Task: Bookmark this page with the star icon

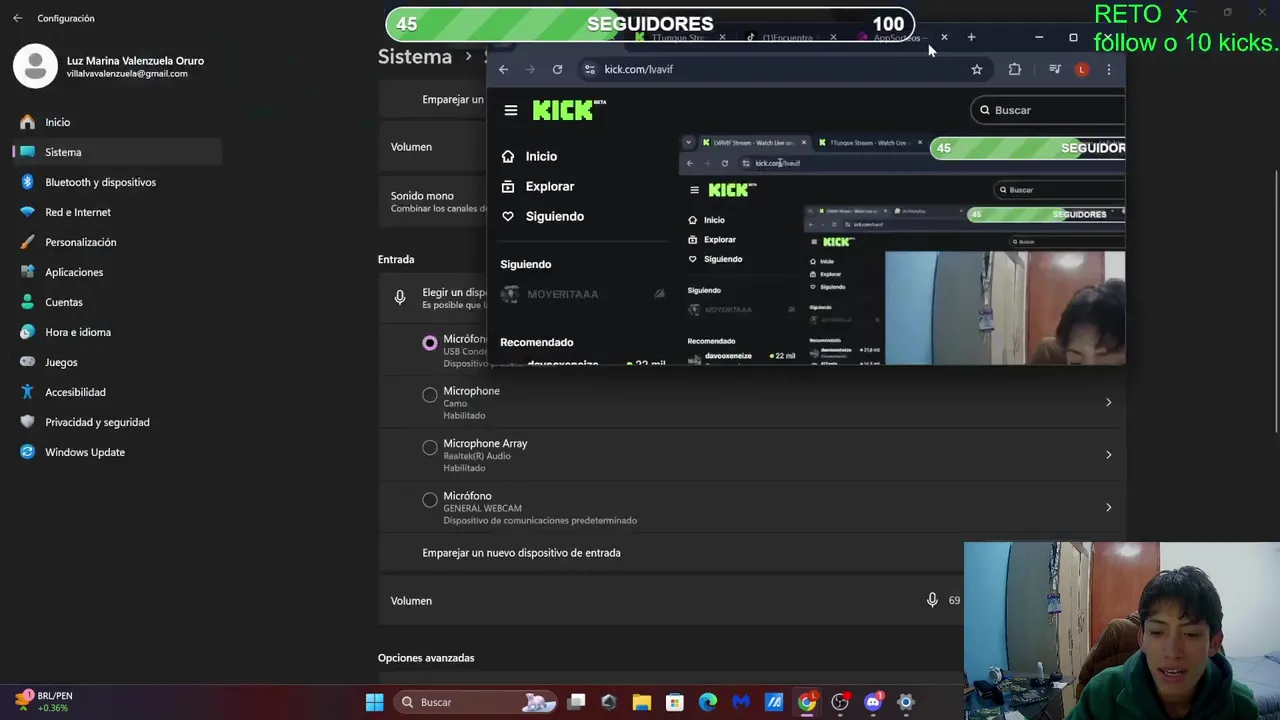Action: tap(977, 69)
